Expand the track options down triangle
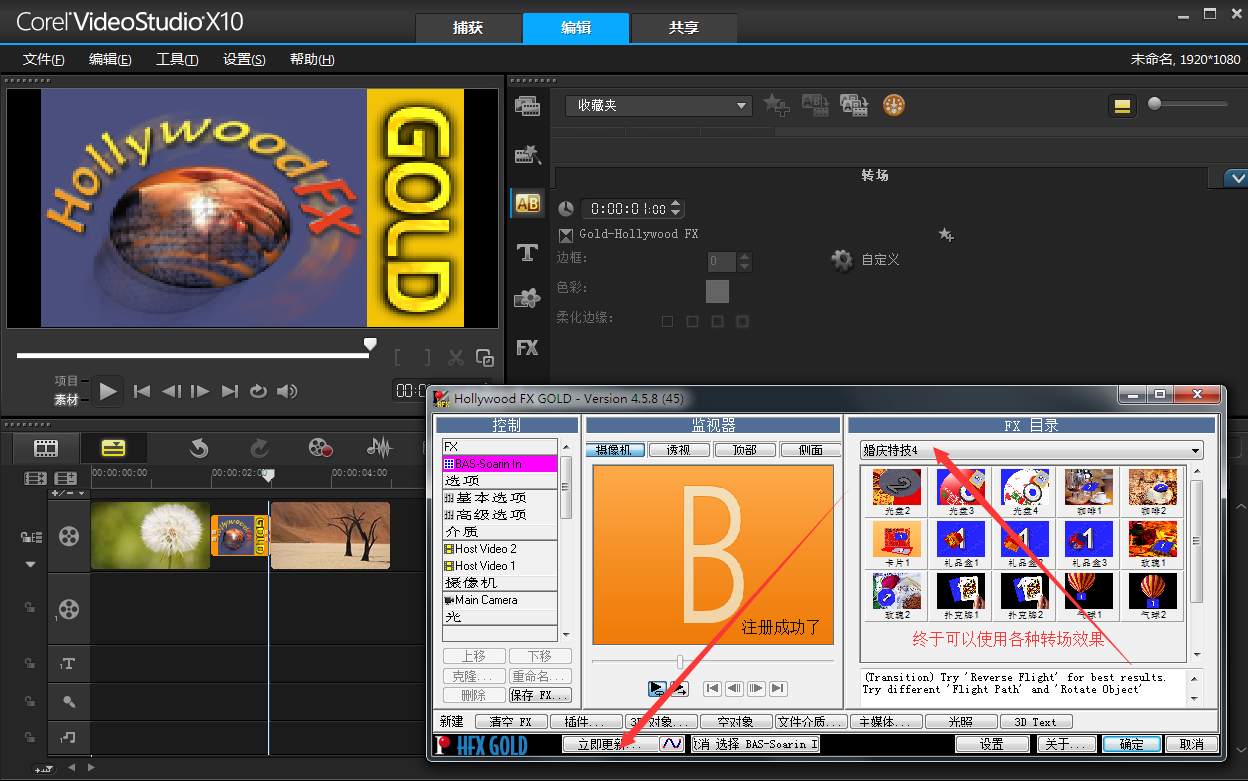 pos(30,565)
